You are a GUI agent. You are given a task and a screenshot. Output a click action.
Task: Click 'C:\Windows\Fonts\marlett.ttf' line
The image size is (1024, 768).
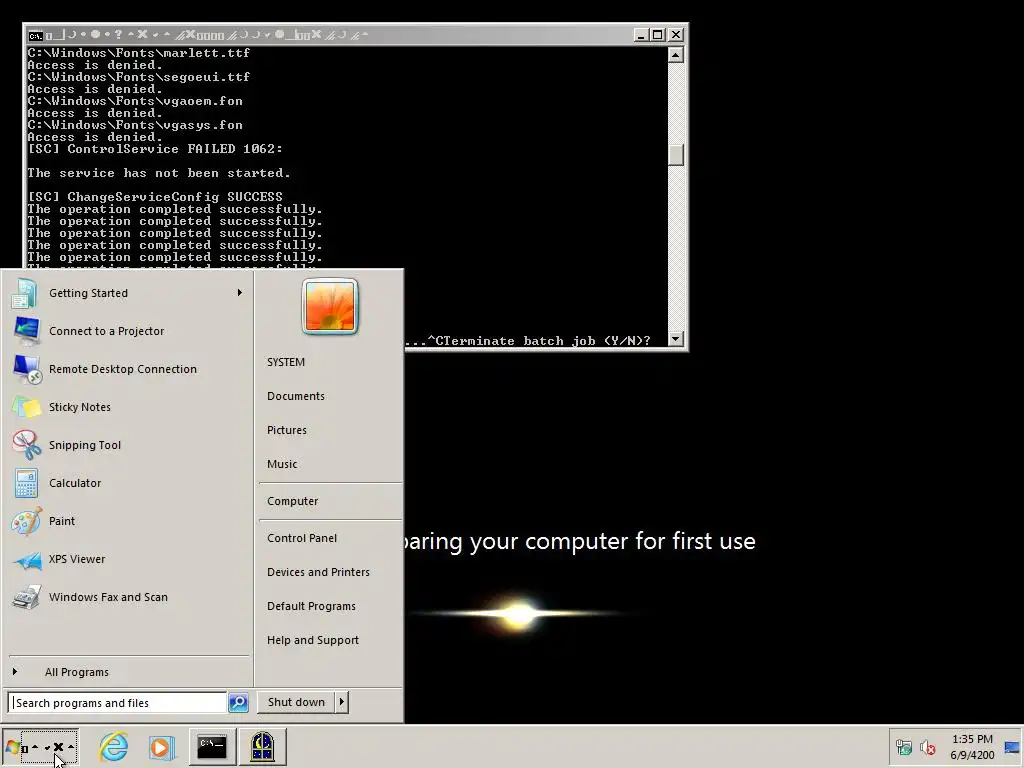[x=138, y=53]
